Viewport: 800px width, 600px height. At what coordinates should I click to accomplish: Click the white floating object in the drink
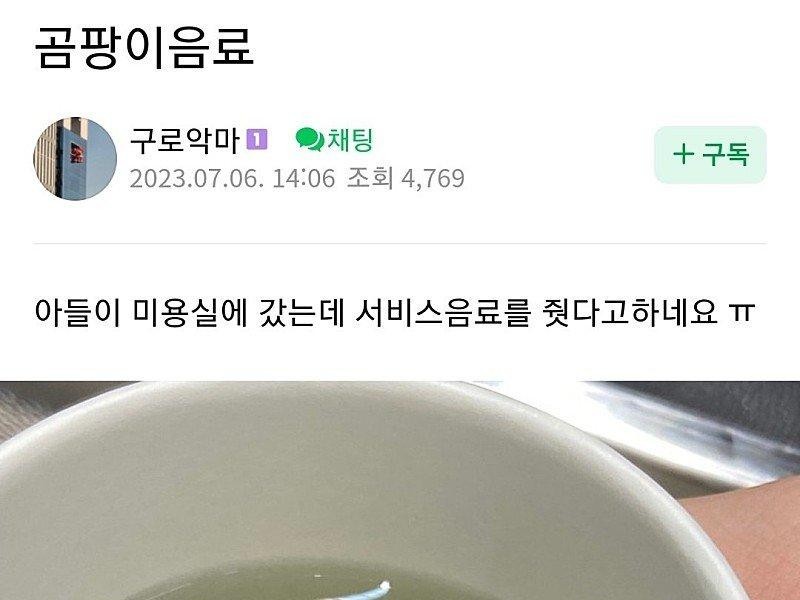click(x=363, y=591)
